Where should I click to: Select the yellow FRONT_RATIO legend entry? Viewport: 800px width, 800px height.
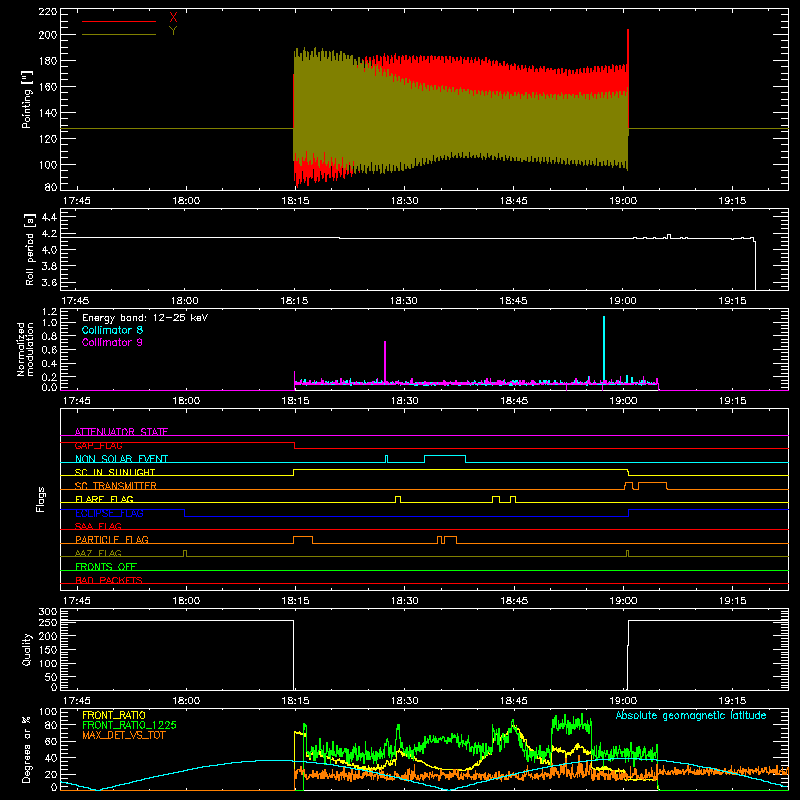(114, 715)
